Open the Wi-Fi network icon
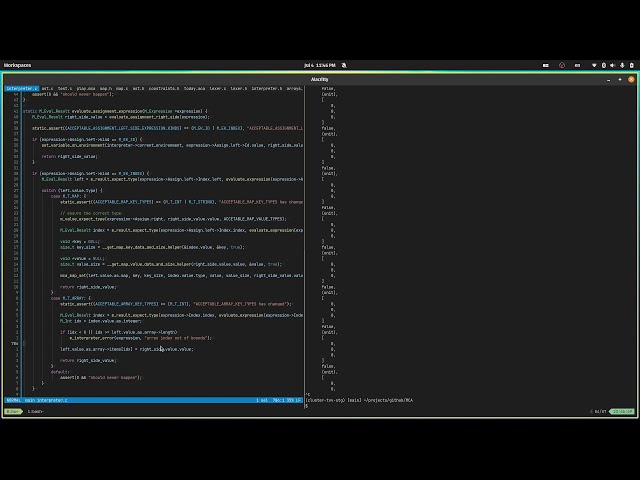 (x=594, y=65)
